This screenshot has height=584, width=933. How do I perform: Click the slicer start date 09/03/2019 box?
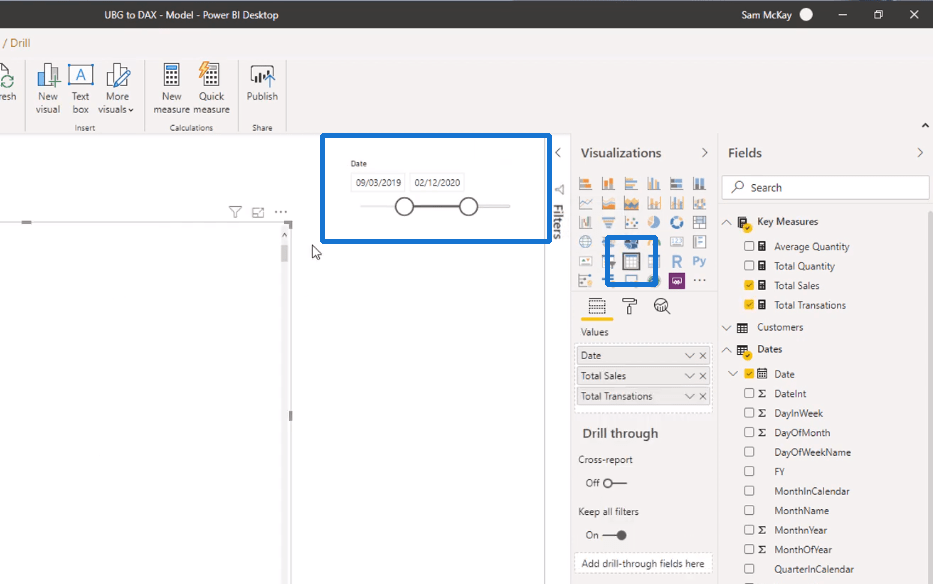coord(378,183)
